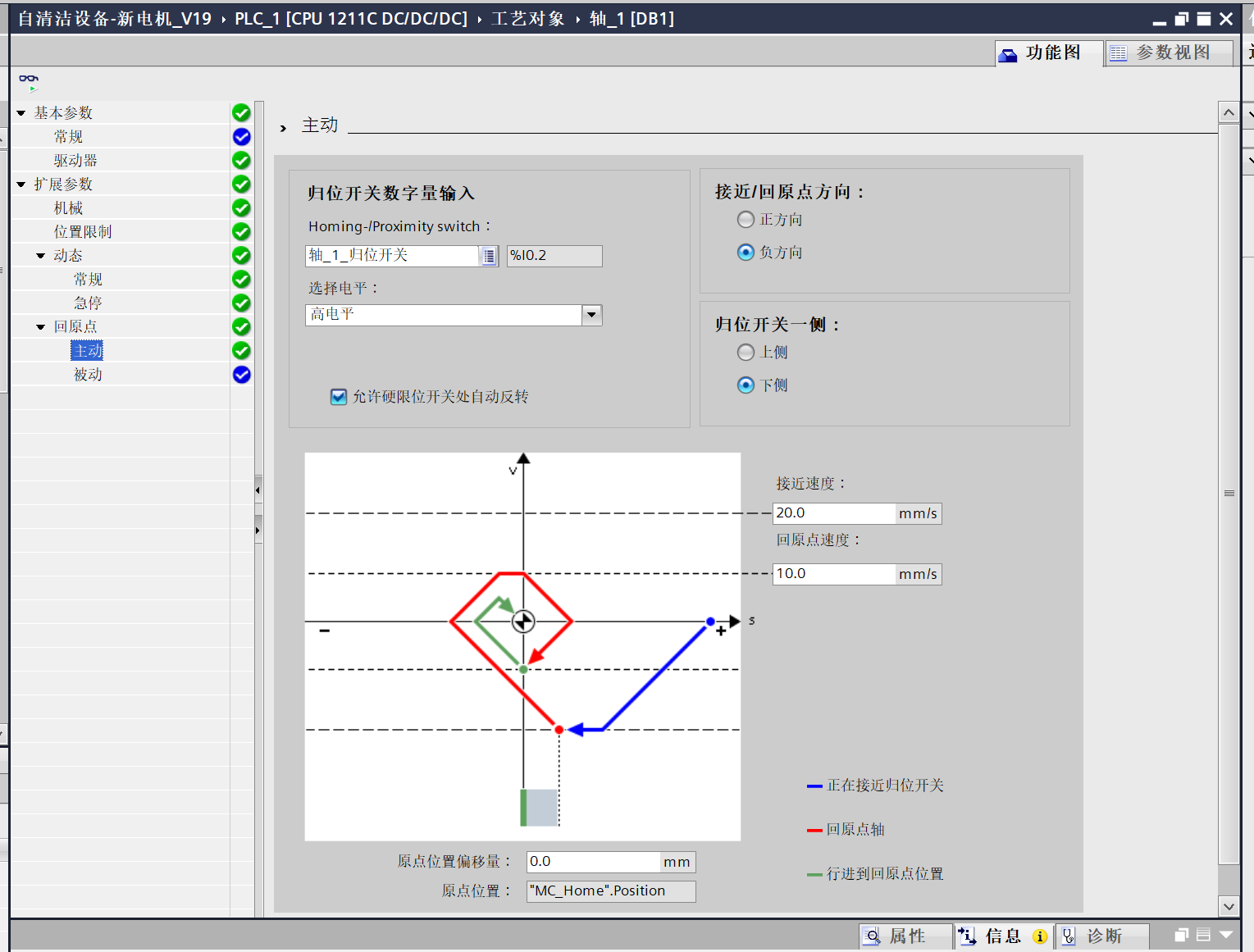Toggle 允许硬限位开关处自动反转 checkbox
1254x952 pixels.
click(338, 397)
